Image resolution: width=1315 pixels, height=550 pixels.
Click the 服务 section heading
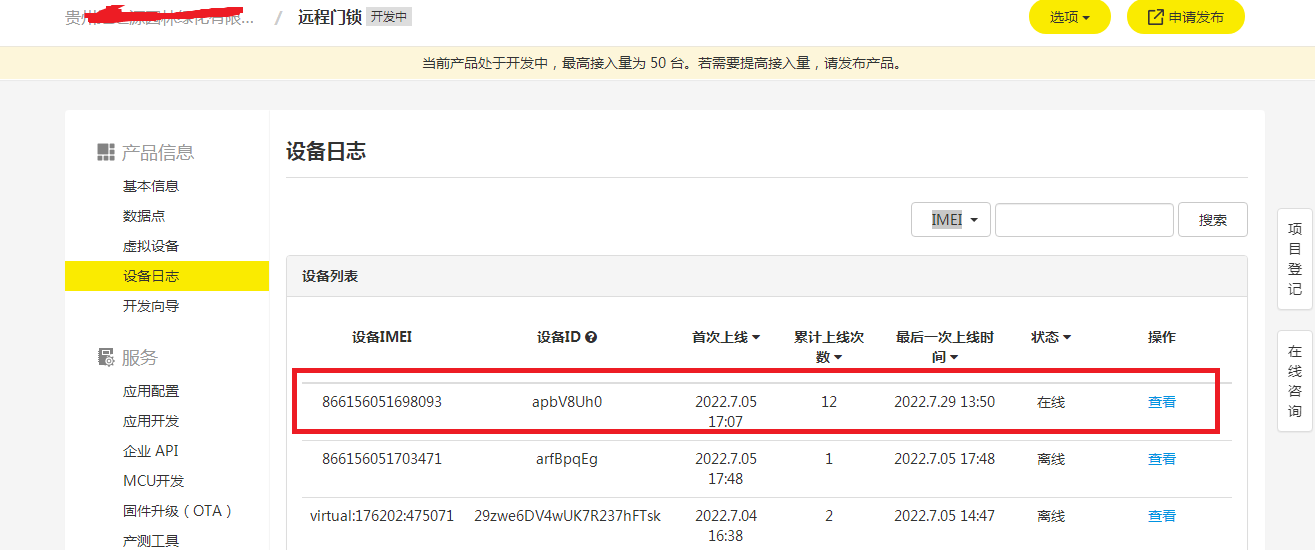(x=140, y=357)
